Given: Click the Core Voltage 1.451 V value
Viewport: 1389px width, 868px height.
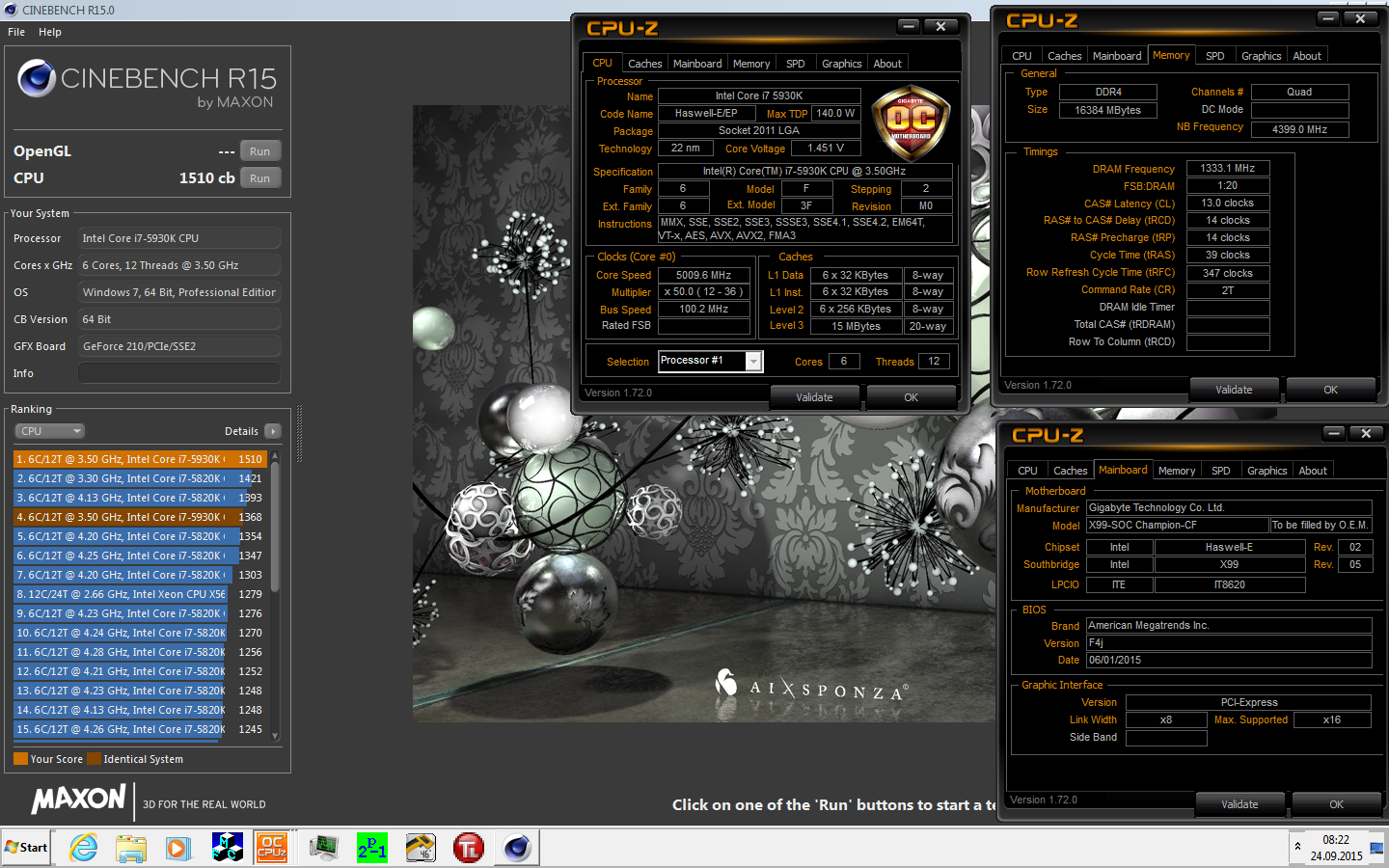Looking at the screenshot, I should point(826,148).
